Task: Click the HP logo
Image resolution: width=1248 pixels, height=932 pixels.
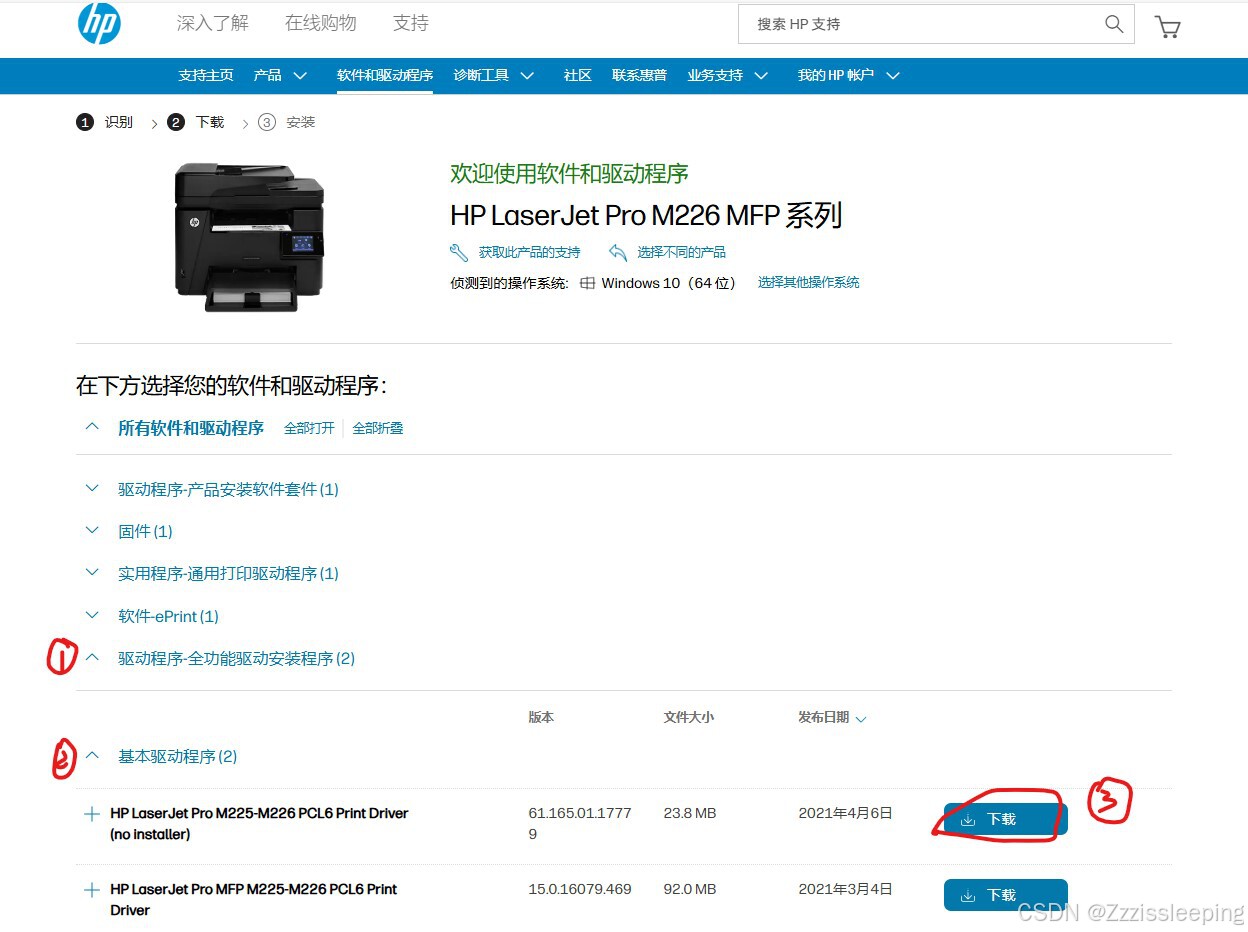Action: (x=99, y=23)
